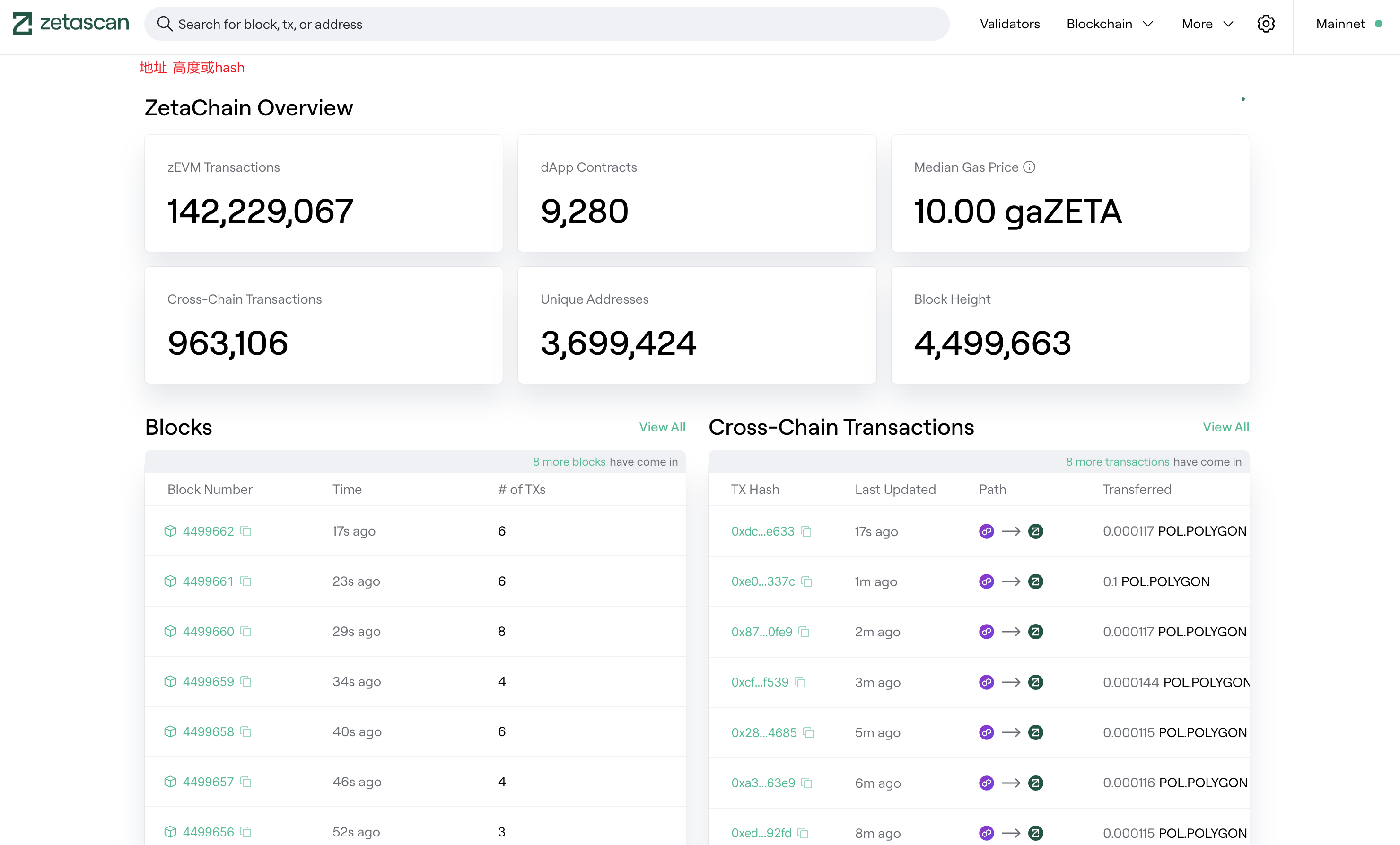Open block 4499660 details
The height and width of the screenshot is (845, 1400).
[x=208, y=631]
